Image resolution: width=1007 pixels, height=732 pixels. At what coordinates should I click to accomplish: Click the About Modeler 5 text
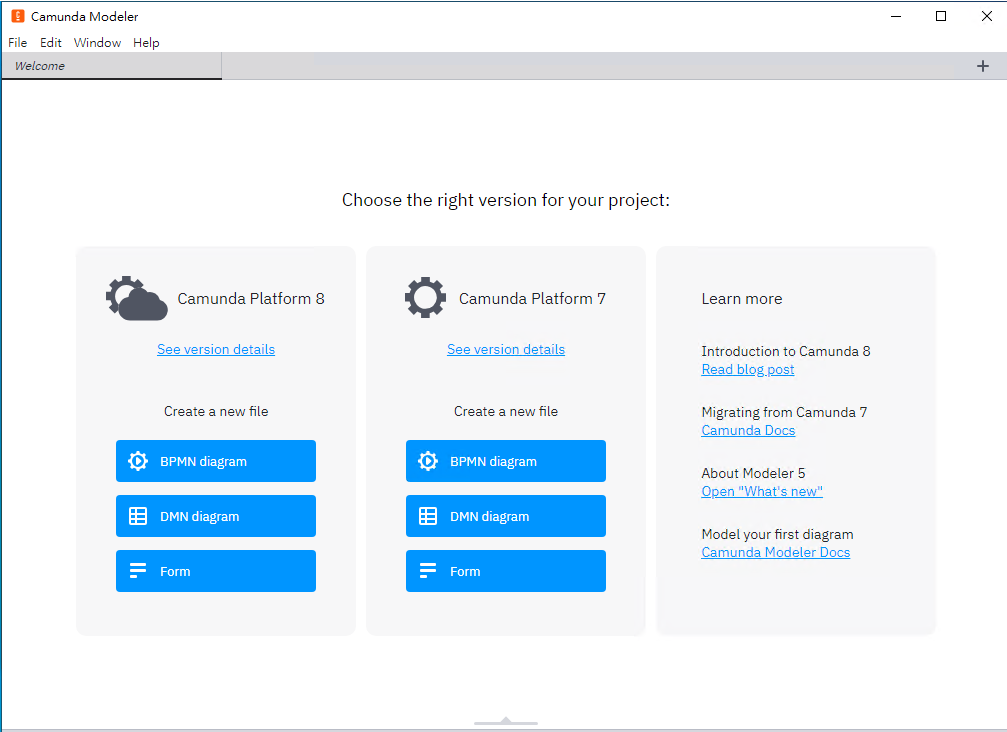pyautogui.click(x=753, y=473)
